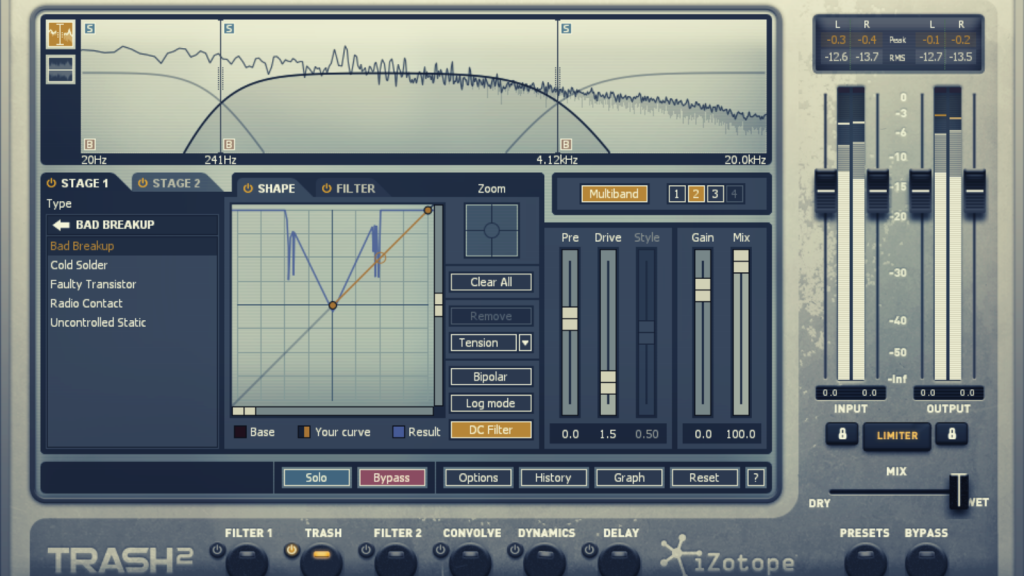1024x576 pixels.
Task: Select band count 4
Action: tap(734, 194)
